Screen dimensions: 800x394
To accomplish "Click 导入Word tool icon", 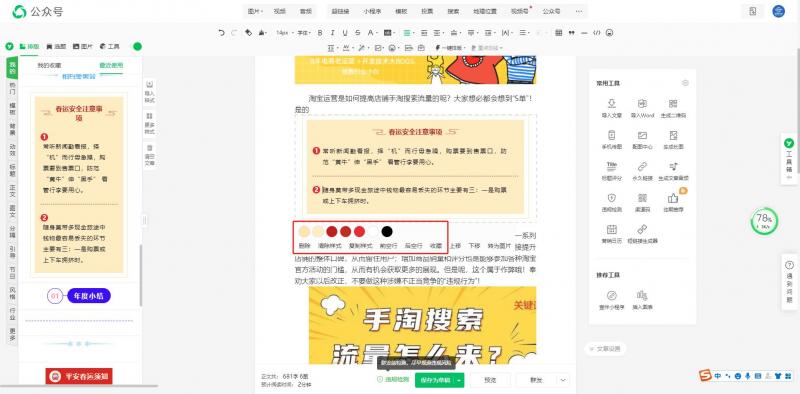I will coord(642,104).
